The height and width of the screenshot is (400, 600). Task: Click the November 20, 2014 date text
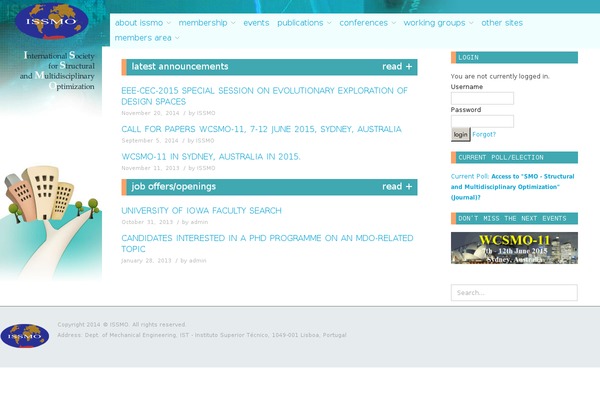tap(150, 113)
